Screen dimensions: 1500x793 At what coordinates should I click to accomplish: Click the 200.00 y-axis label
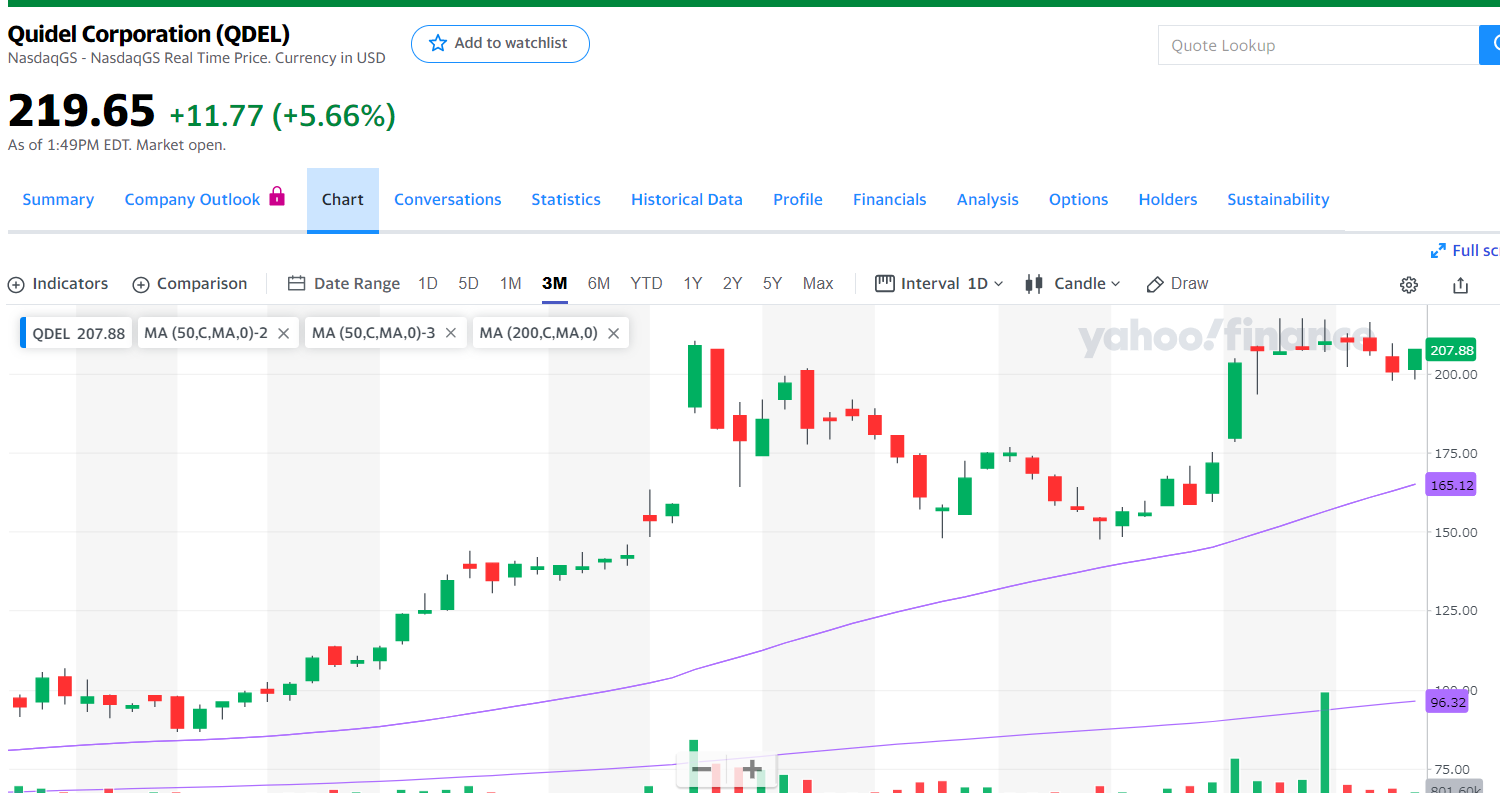tap(1455, 374)
